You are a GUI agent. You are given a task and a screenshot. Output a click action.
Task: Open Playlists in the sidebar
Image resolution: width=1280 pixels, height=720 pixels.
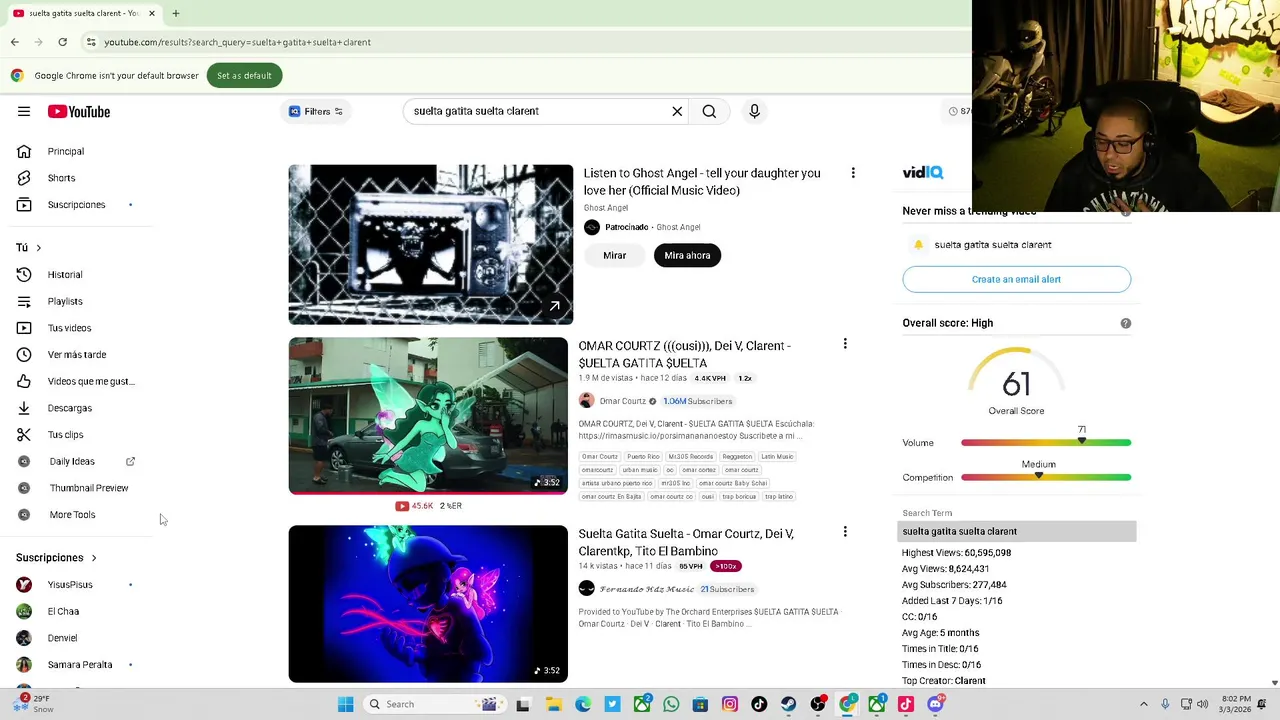(65, 301)
